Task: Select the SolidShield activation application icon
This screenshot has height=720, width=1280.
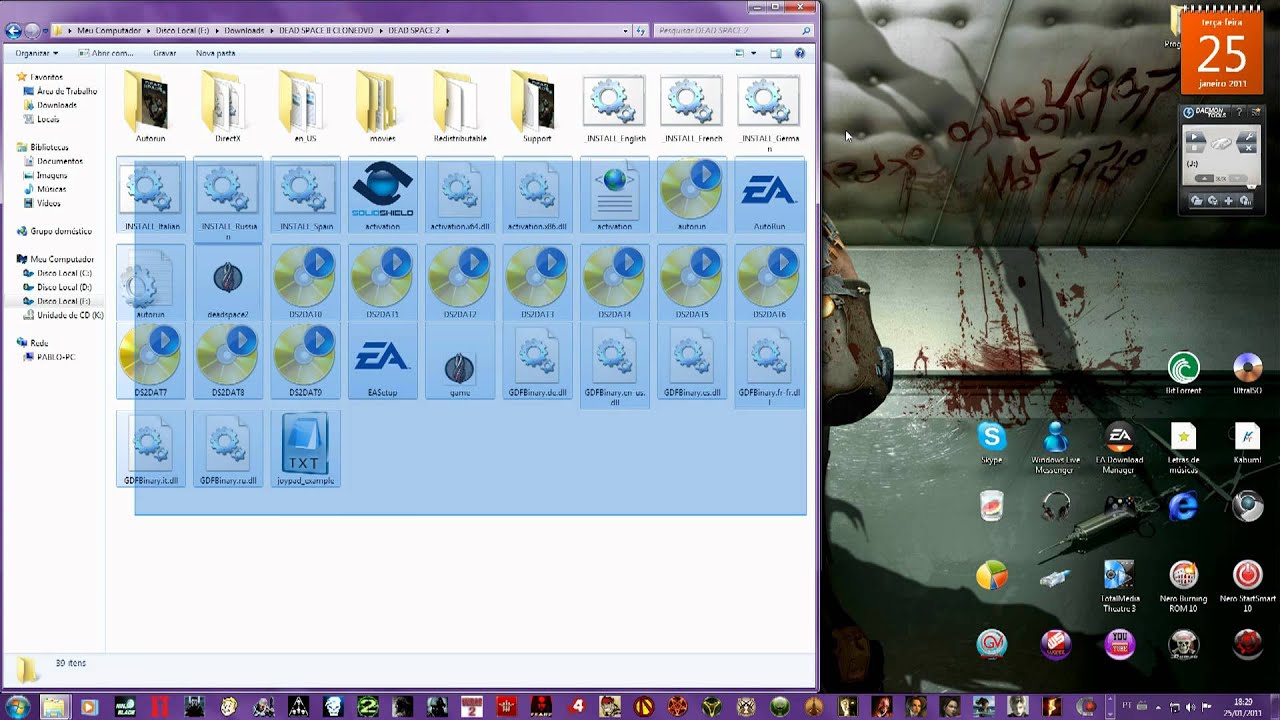Action: tap(382, 195)
